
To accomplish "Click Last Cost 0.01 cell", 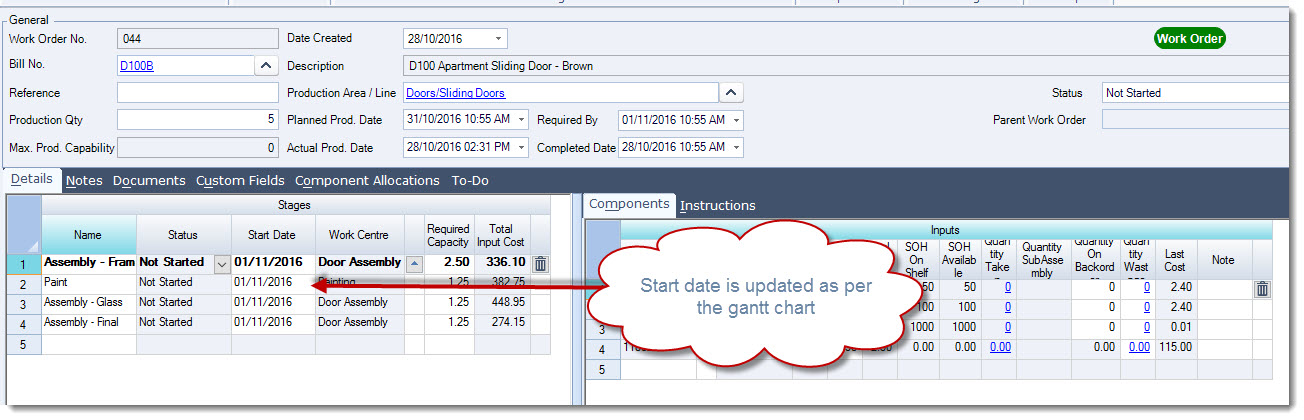I will (x=1175, y=328).
